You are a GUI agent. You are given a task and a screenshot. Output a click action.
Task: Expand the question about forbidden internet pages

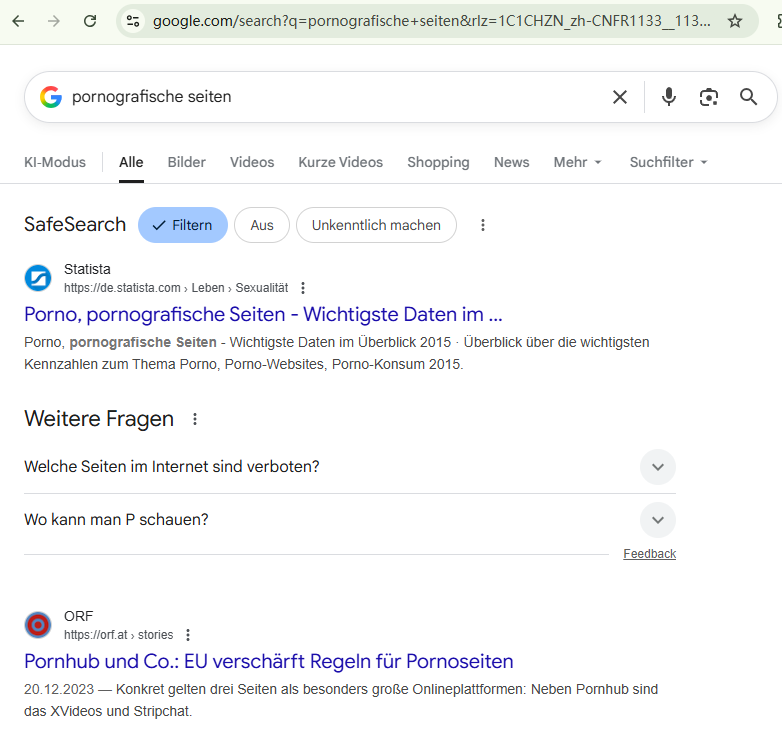(657, 467)
